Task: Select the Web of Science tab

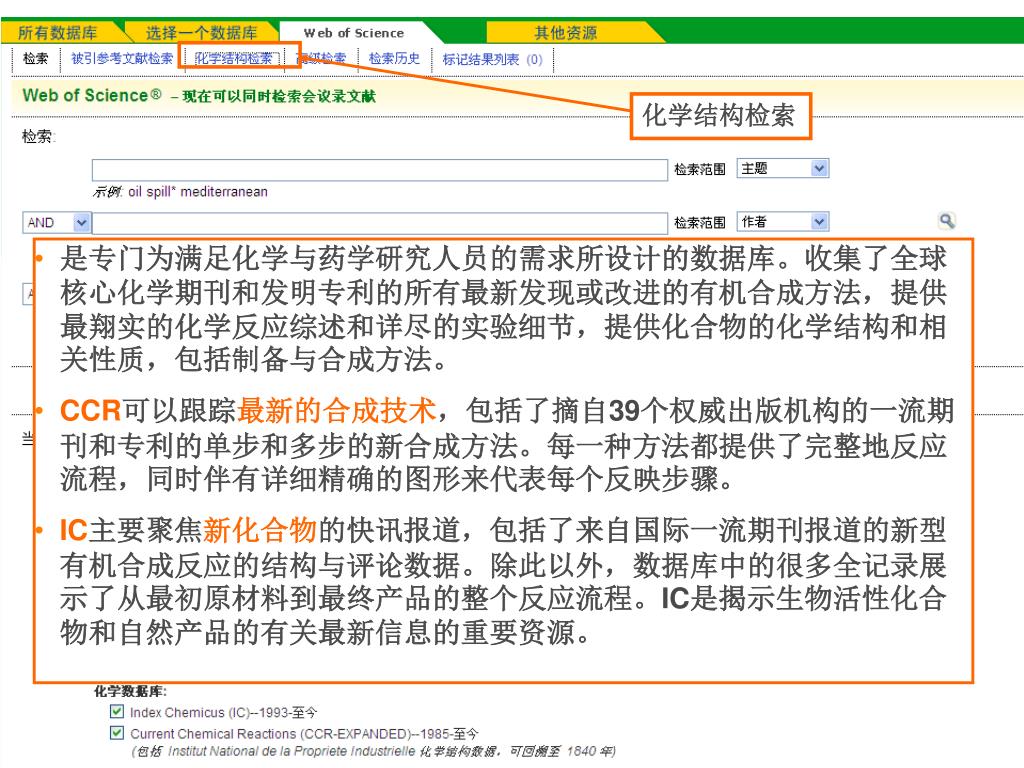Action: click(x=354, y=33)
